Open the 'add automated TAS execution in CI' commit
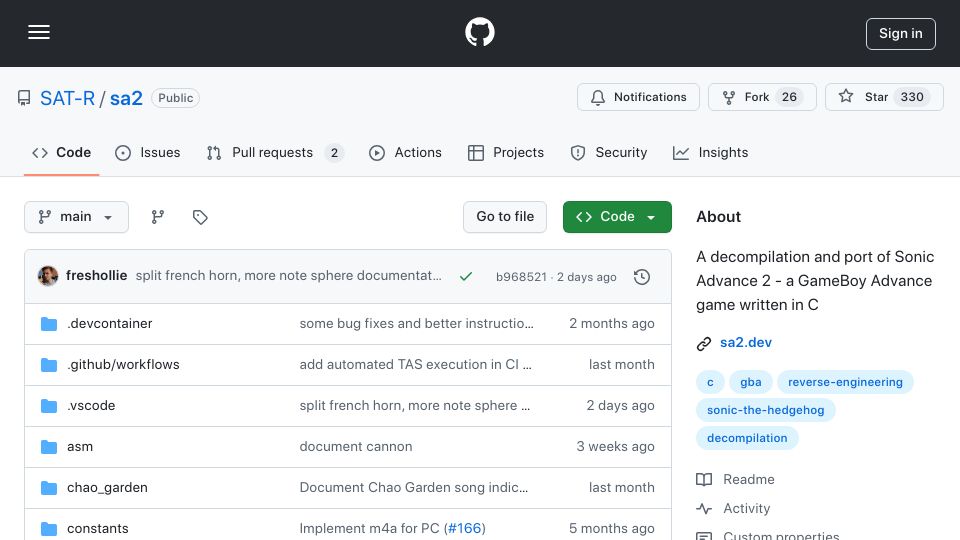The image size is (960, 540). 415,364
